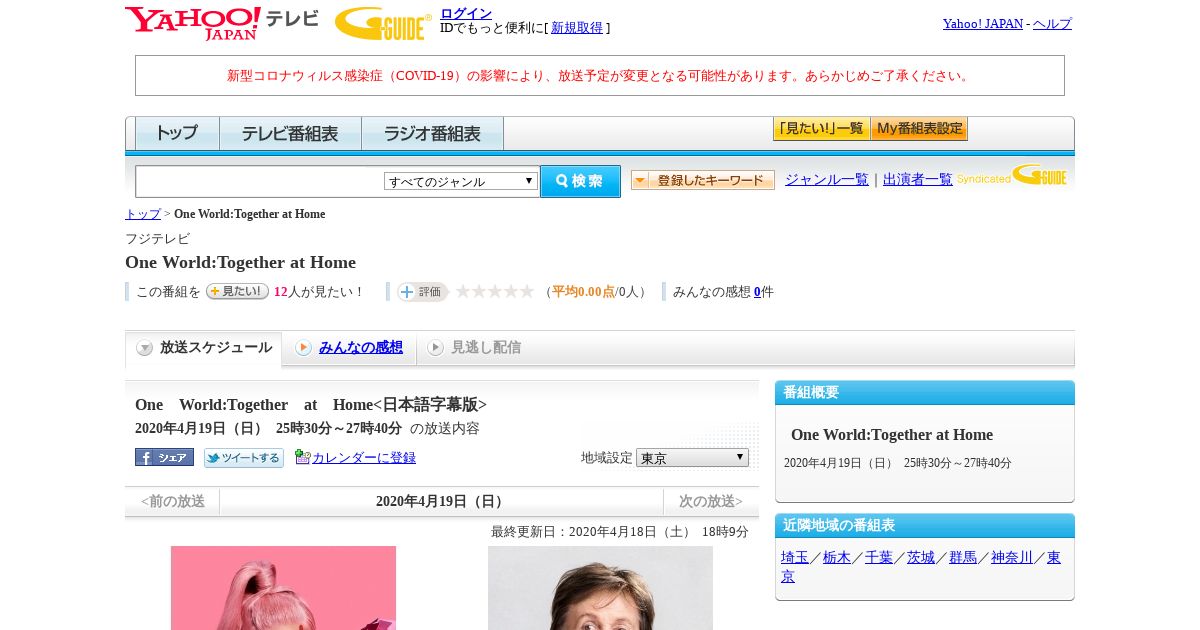Open the 群馬 regional listing link
The width and height of the screenshot is (1200, 630).
963,557
